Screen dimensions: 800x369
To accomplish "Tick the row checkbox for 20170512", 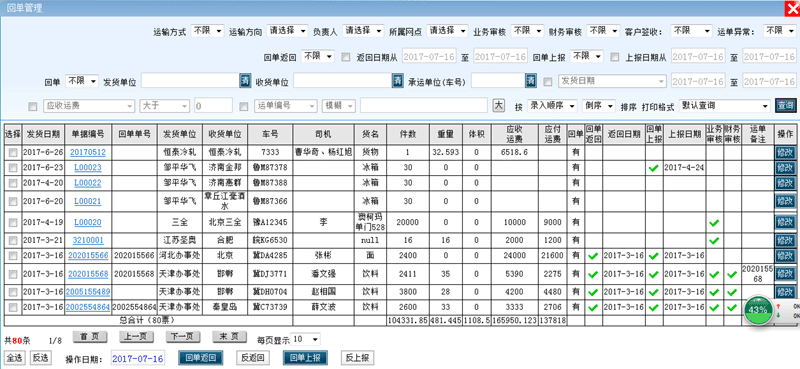I will pyautogui.click(x=13, y=152).
